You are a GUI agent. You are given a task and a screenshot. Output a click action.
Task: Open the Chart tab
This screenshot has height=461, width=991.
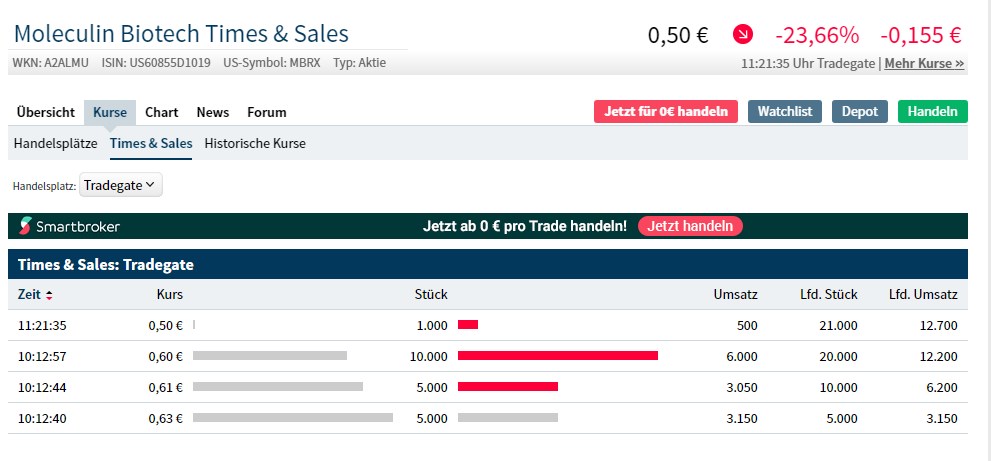click(161, 112)
